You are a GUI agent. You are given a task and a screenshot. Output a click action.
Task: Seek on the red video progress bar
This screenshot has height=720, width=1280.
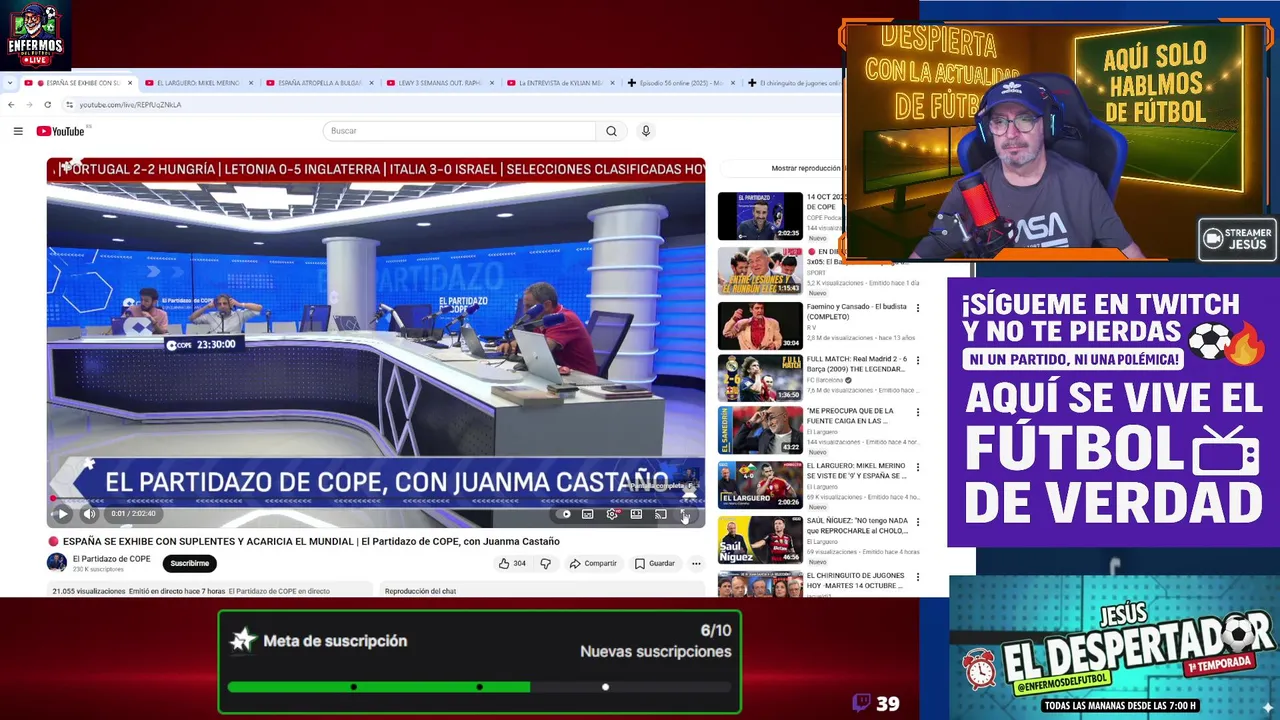tap(376, 498)
